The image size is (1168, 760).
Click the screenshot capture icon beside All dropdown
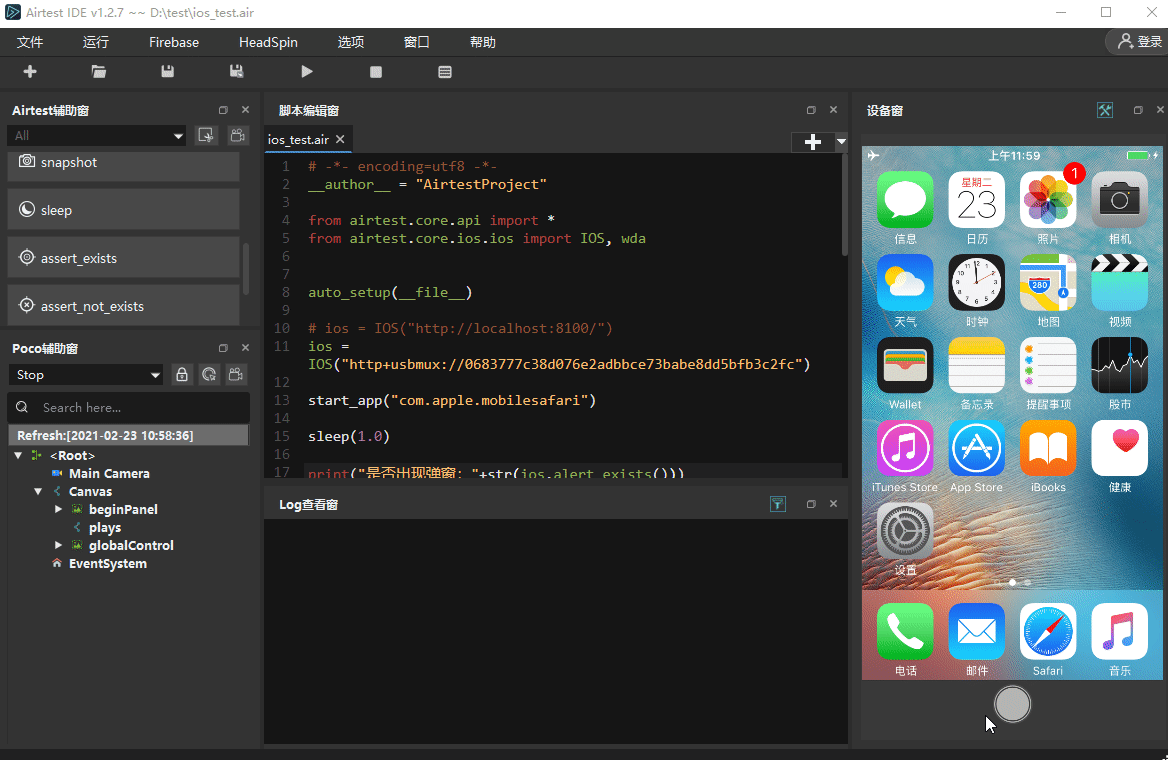(206, 135)
